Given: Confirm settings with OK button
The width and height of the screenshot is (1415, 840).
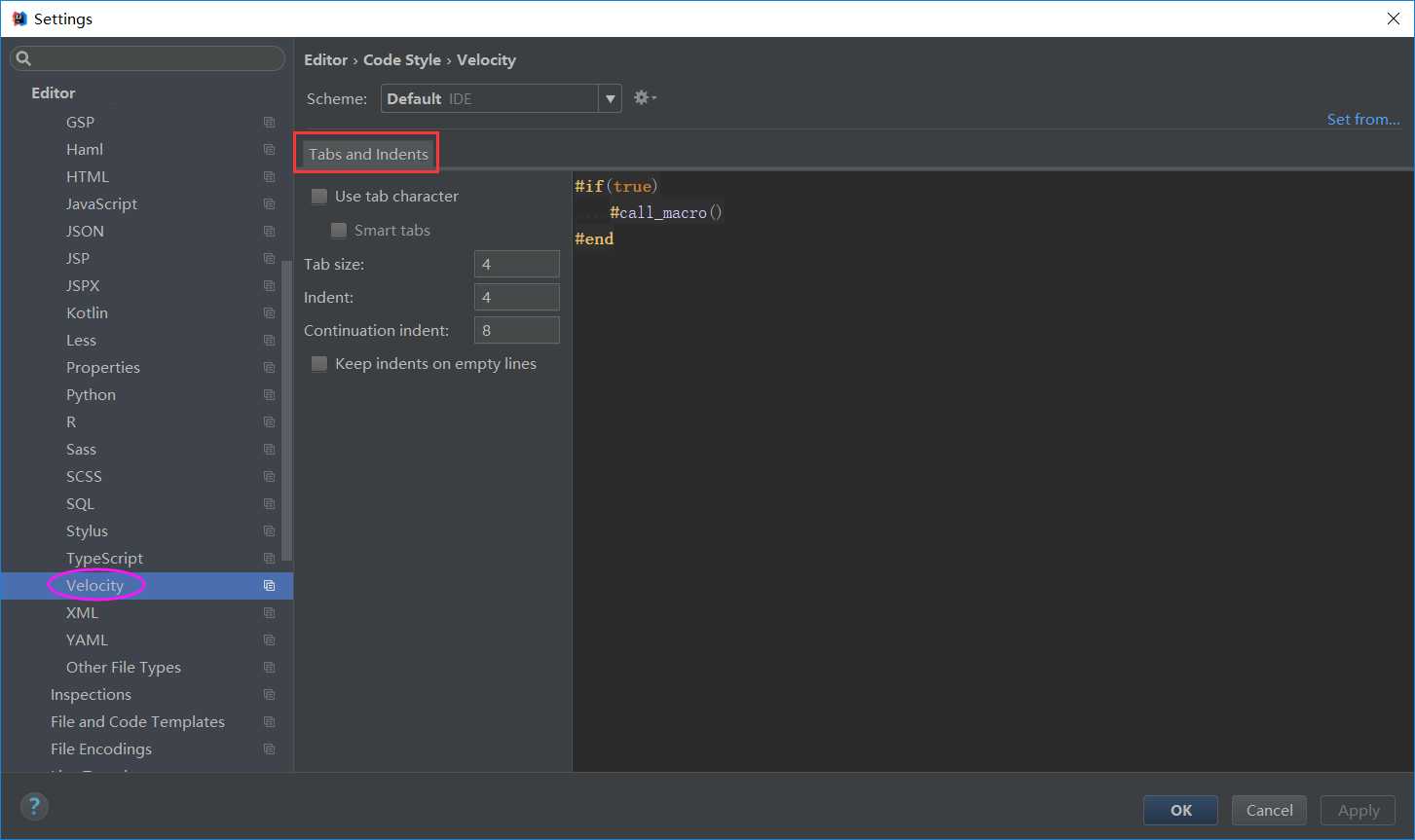Looking at the screenshot, I should click(x=1181, y=810).
